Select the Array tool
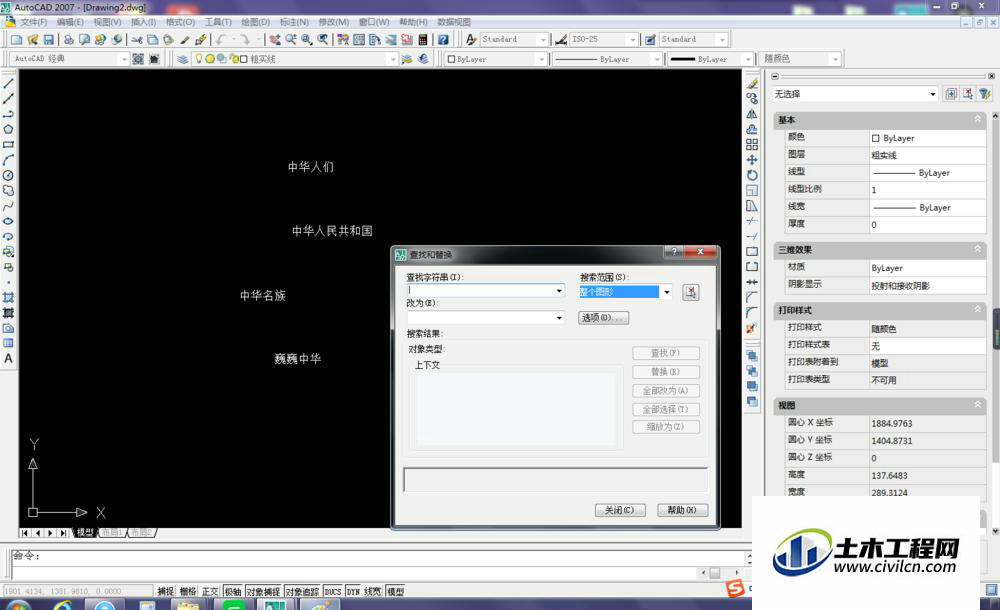Viewport: 1000px width, 610px height. [752, 145]
